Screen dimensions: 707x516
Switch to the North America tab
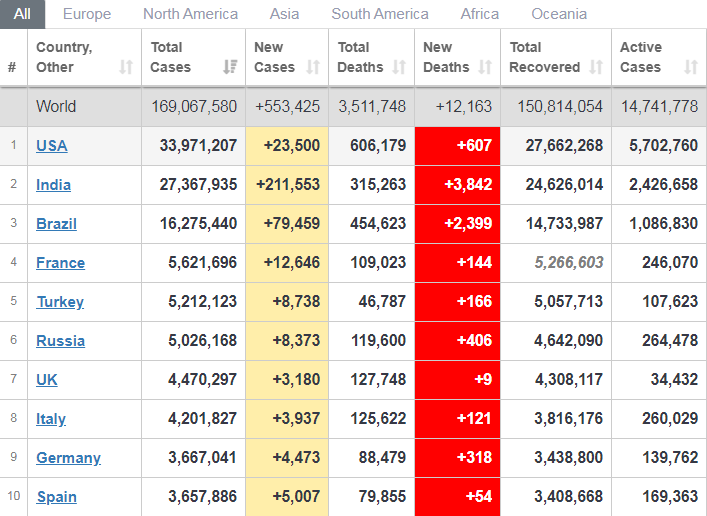tap(190, 14)
